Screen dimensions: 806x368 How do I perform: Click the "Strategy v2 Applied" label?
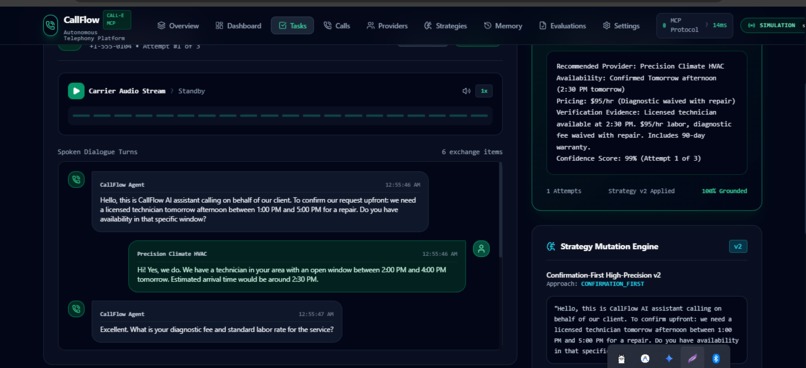pyautogui.click(x=642, y=191)
